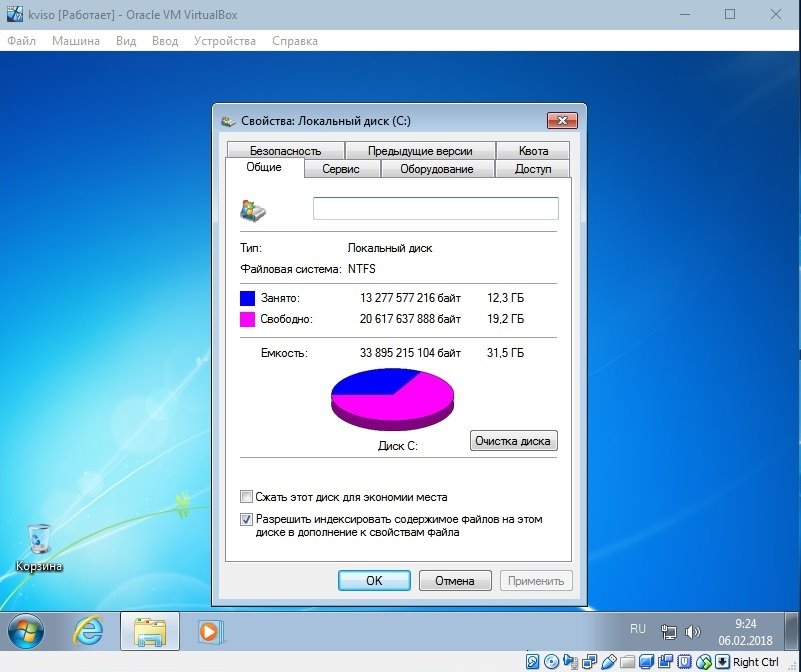
Task: Click the 'Right Ctrl' host key label
Action: tap(756, 662)
